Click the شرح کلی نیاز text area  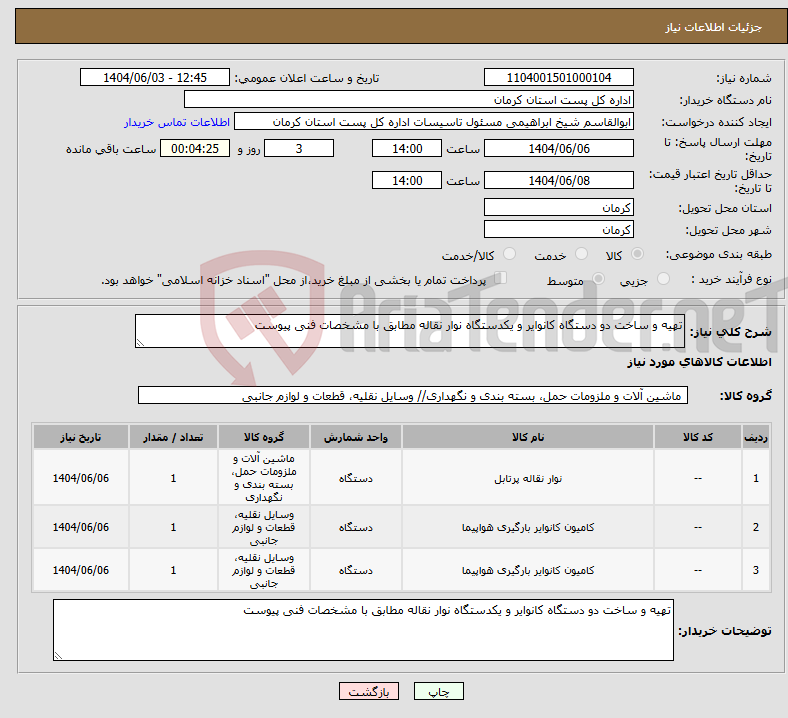(x=410, y=331)
